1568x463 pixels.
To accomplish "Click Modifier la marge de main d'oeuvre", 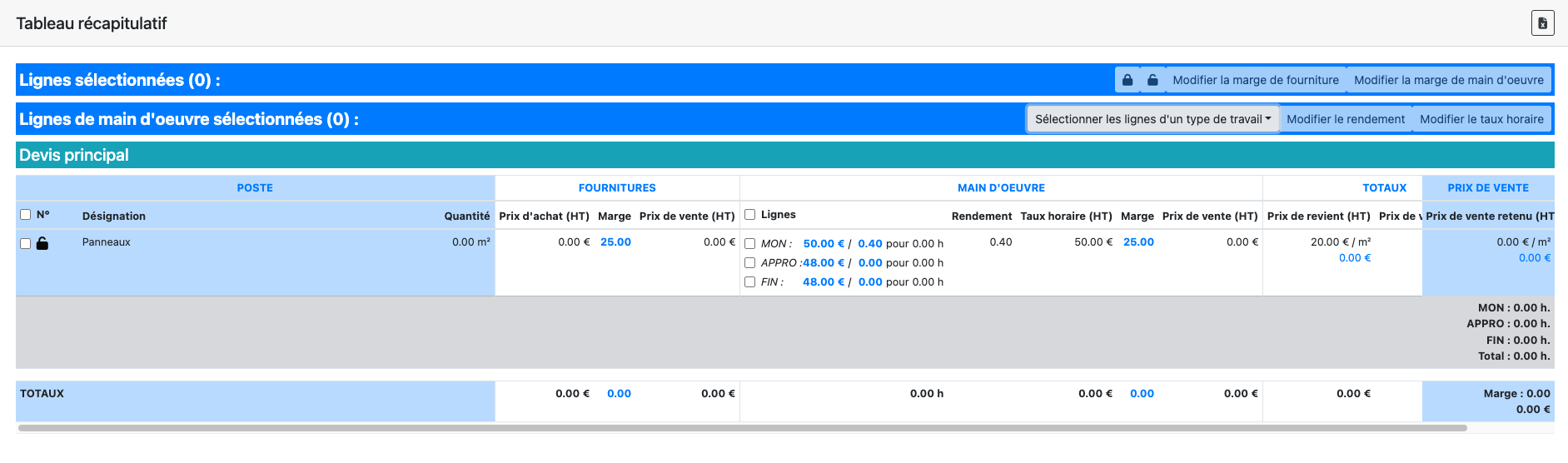I will click(x=1448, y=80).
